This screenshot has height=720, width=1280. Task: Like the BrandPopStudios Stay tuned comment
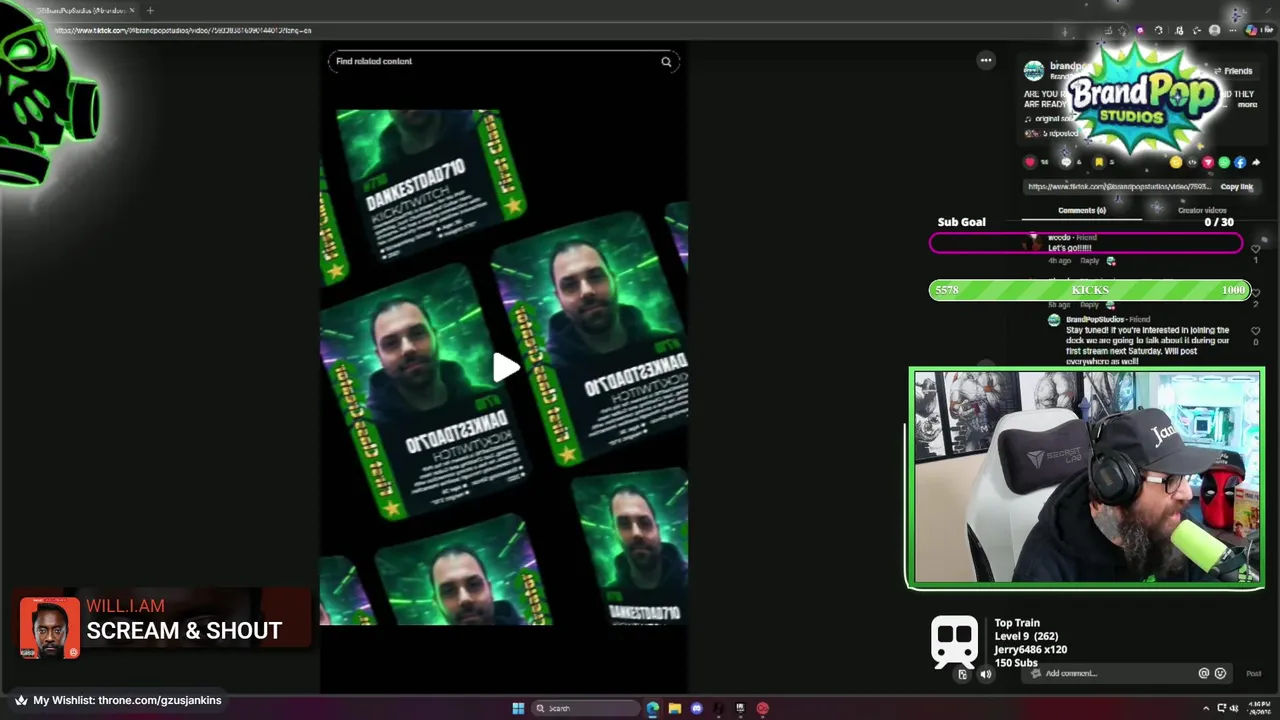tap(1256, 331)
